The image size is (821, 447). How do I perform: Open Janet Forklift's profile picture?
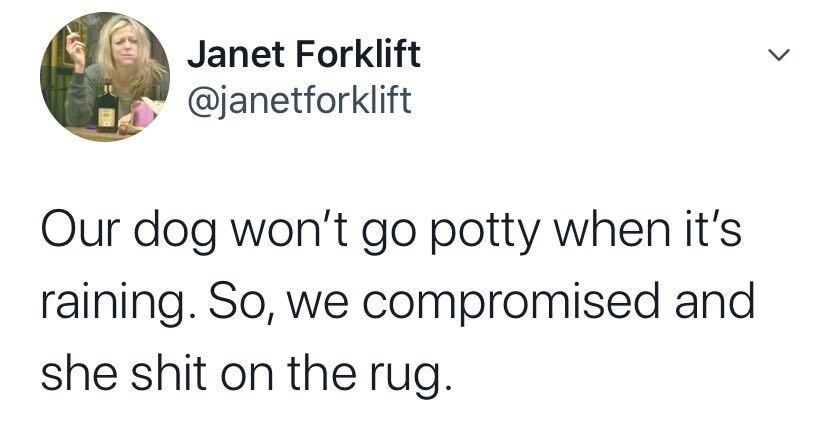point(105,77)
